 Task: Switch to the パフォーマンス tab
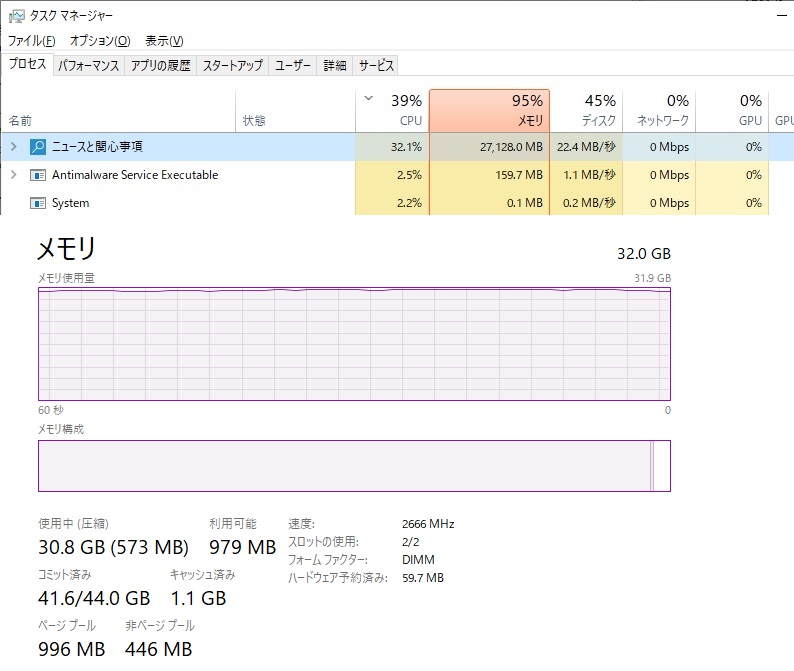coord(88,66)
